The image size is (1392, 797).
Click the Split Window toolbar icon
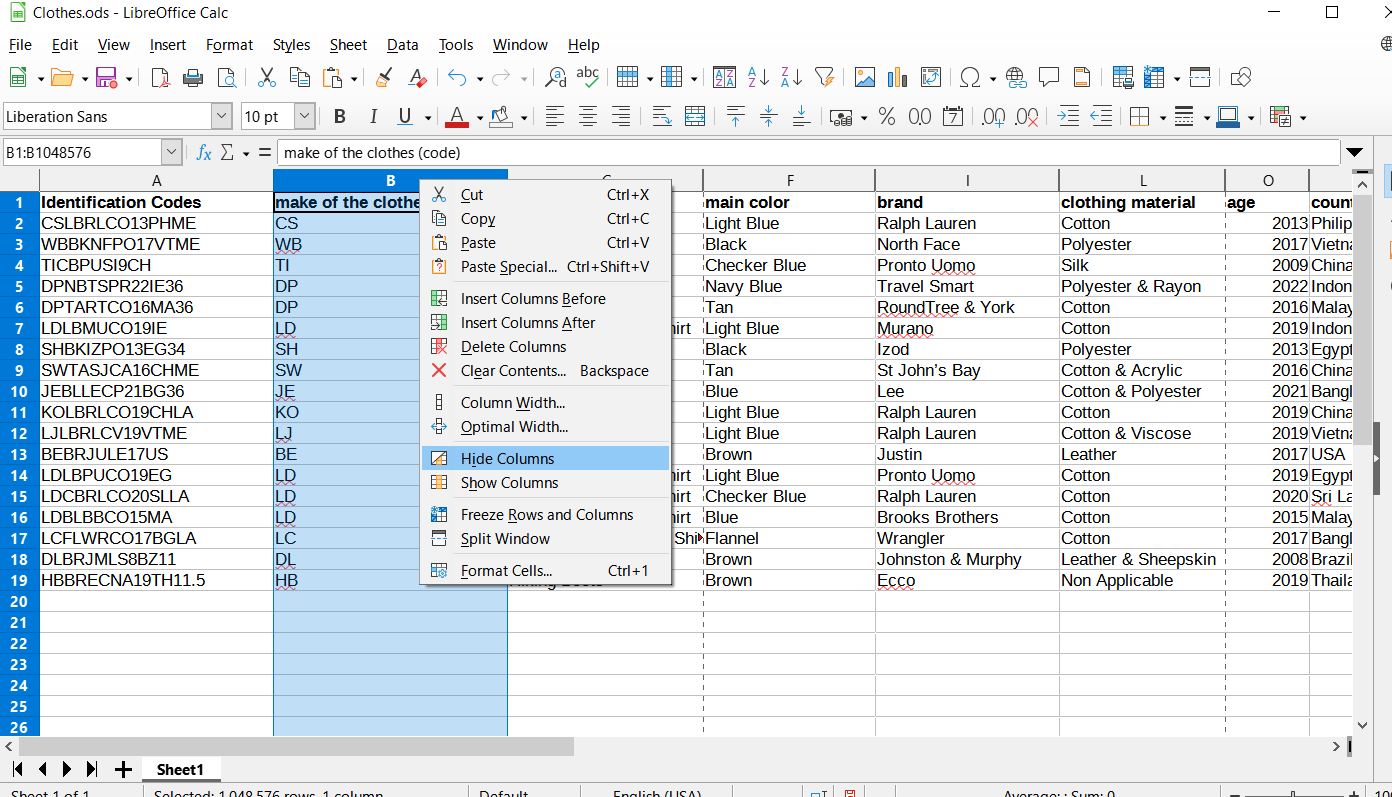[x=1200, y=77]
